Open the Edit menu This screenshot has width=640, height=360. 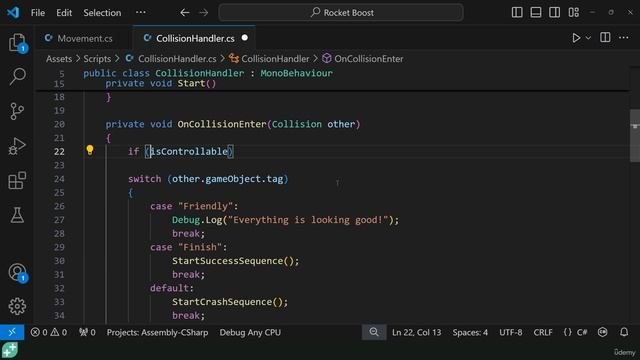[x=64, y=13]
